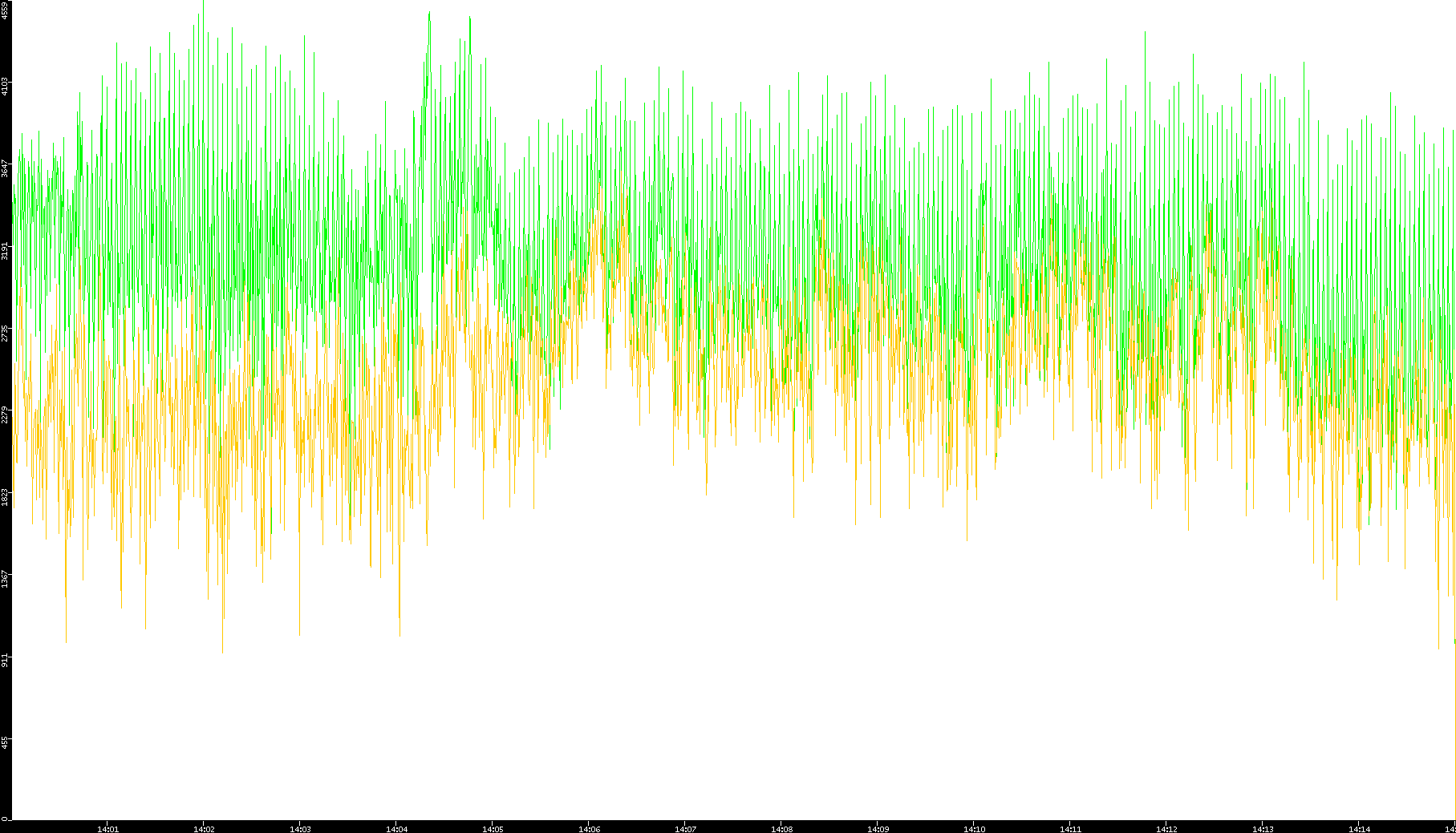Click the 14:06 time axis label
This screenshot has width=1456, height=833.
coord(589,829)
